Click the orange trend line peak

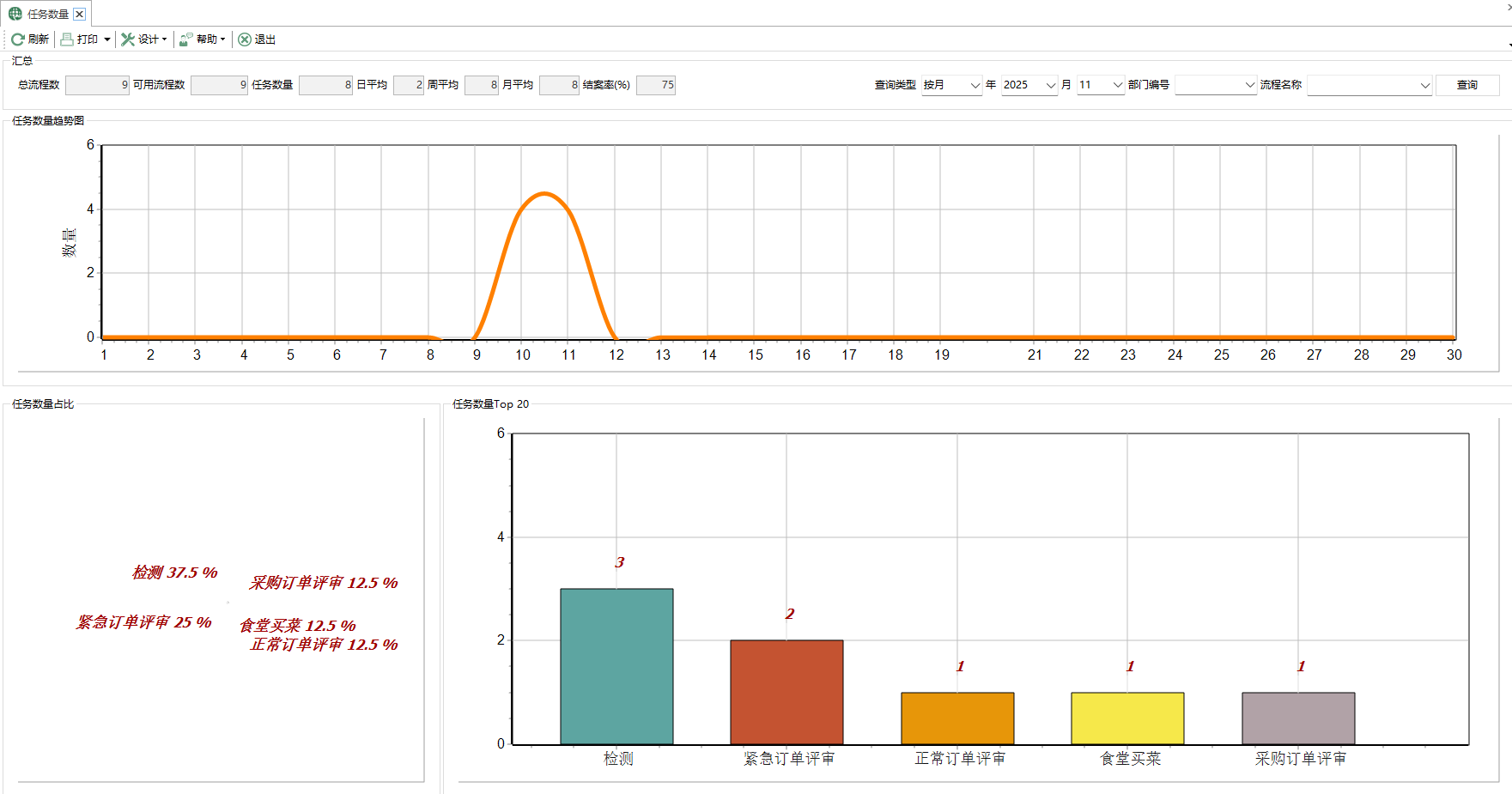(x=544, y=194)
